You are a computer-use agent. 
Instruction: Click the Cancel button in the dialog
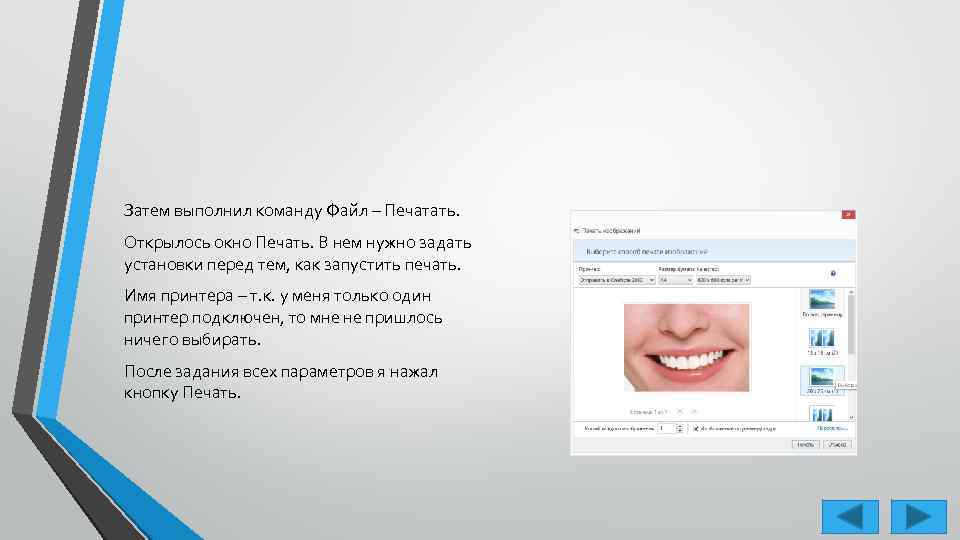coord(837,444)
